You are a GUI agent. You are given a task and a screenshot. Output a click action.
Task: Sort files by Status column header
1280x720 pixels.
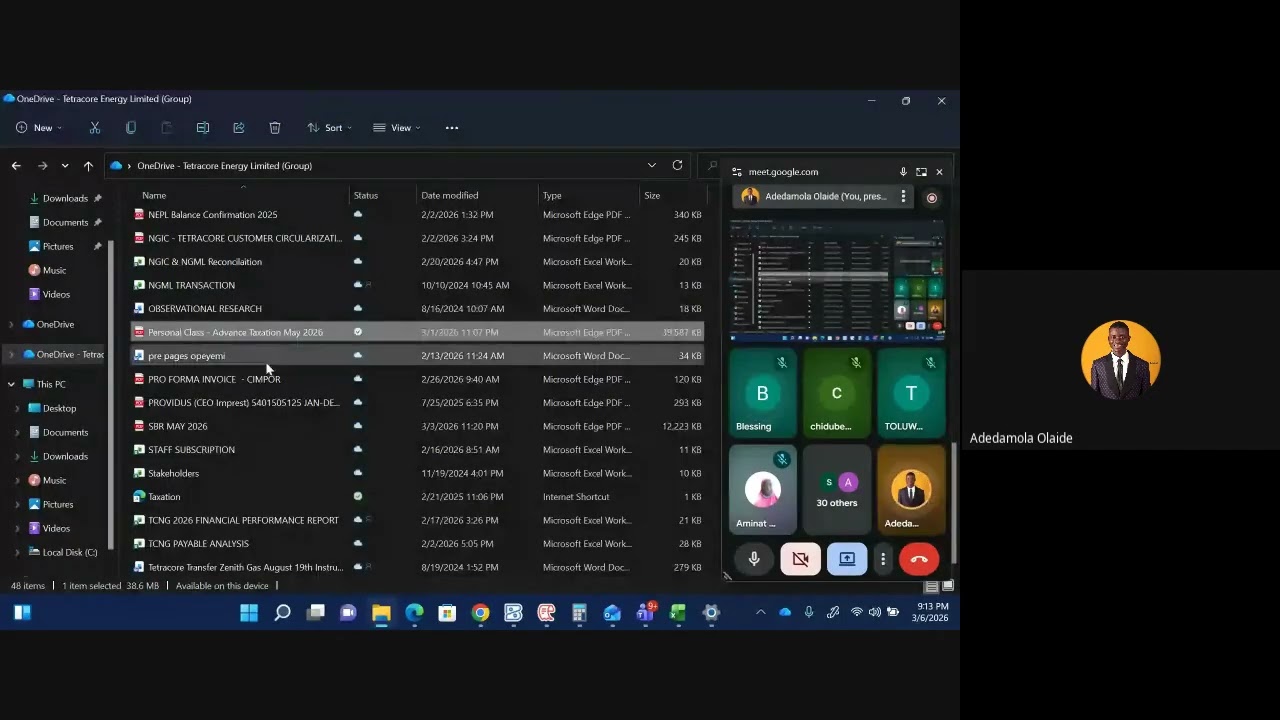(366, 195)
